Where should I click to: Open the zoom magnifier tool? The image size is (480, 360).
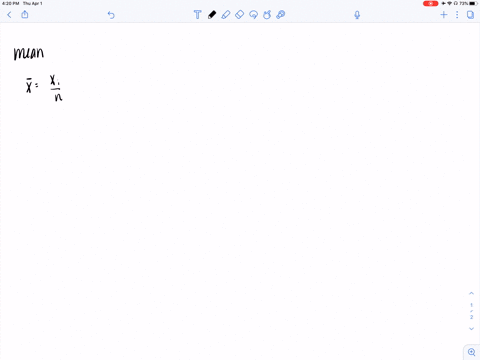point(472,352)
